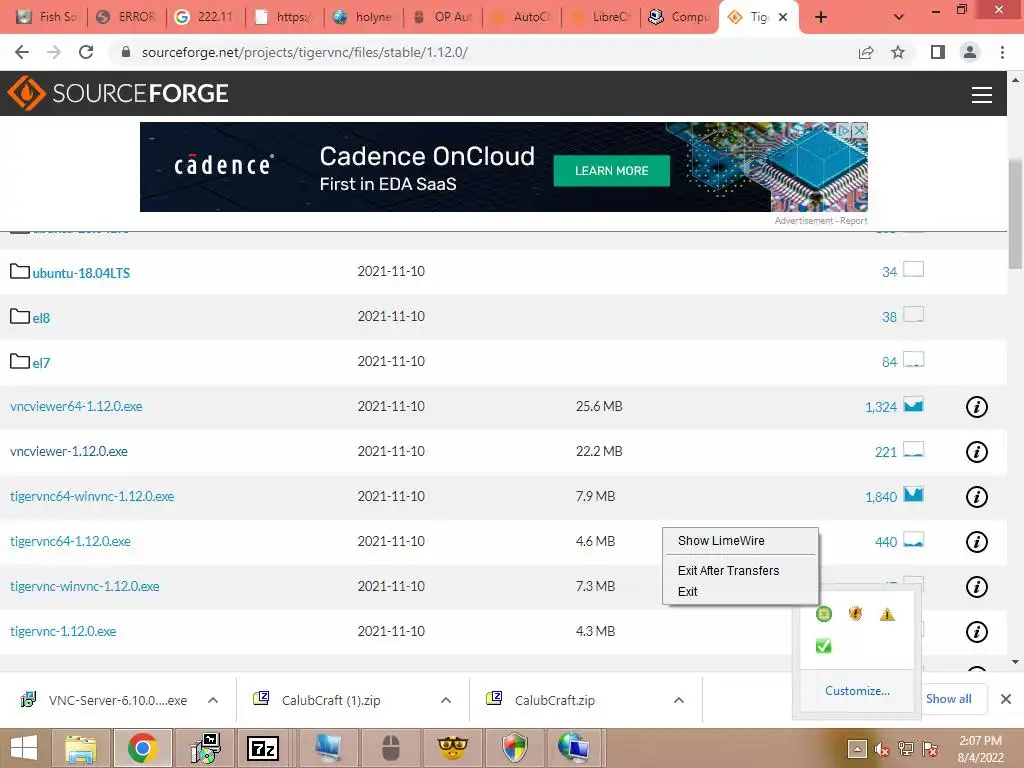This screenshot has width=1024, height=768.
Task: Click the 25.6 MB size value
Action: [599, 406]
